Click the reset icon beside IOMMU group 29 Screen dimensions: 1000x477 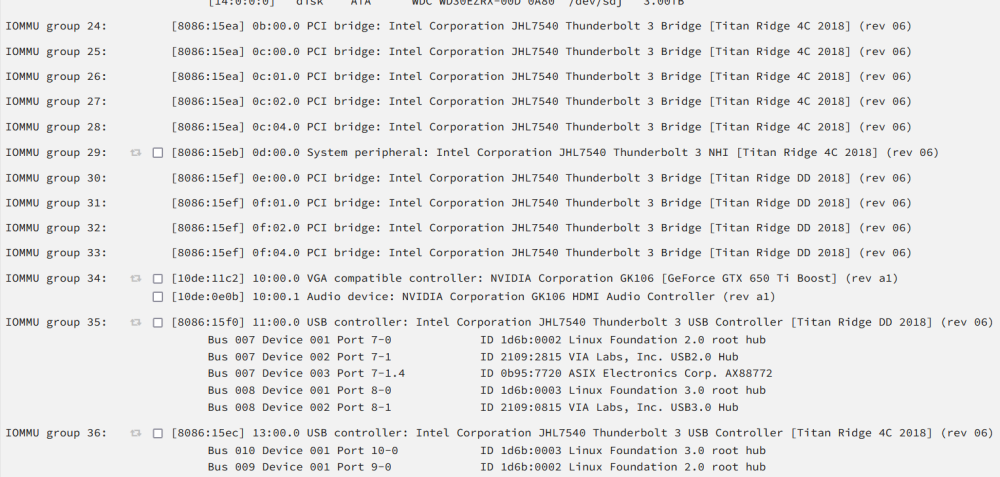click(136, 153)
